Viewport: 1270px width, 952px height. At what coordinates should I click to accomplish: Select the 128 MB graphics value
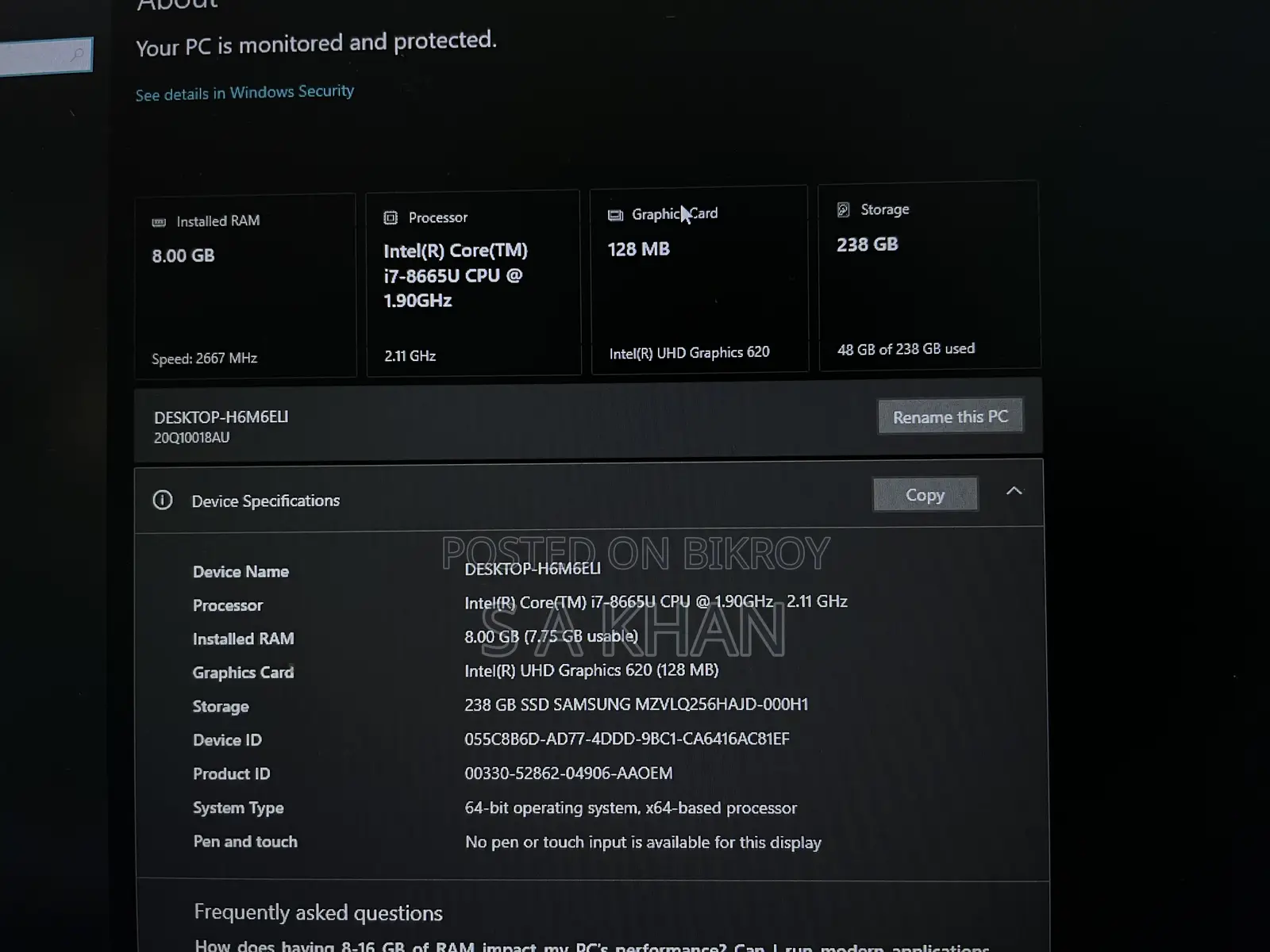point(639,249)
